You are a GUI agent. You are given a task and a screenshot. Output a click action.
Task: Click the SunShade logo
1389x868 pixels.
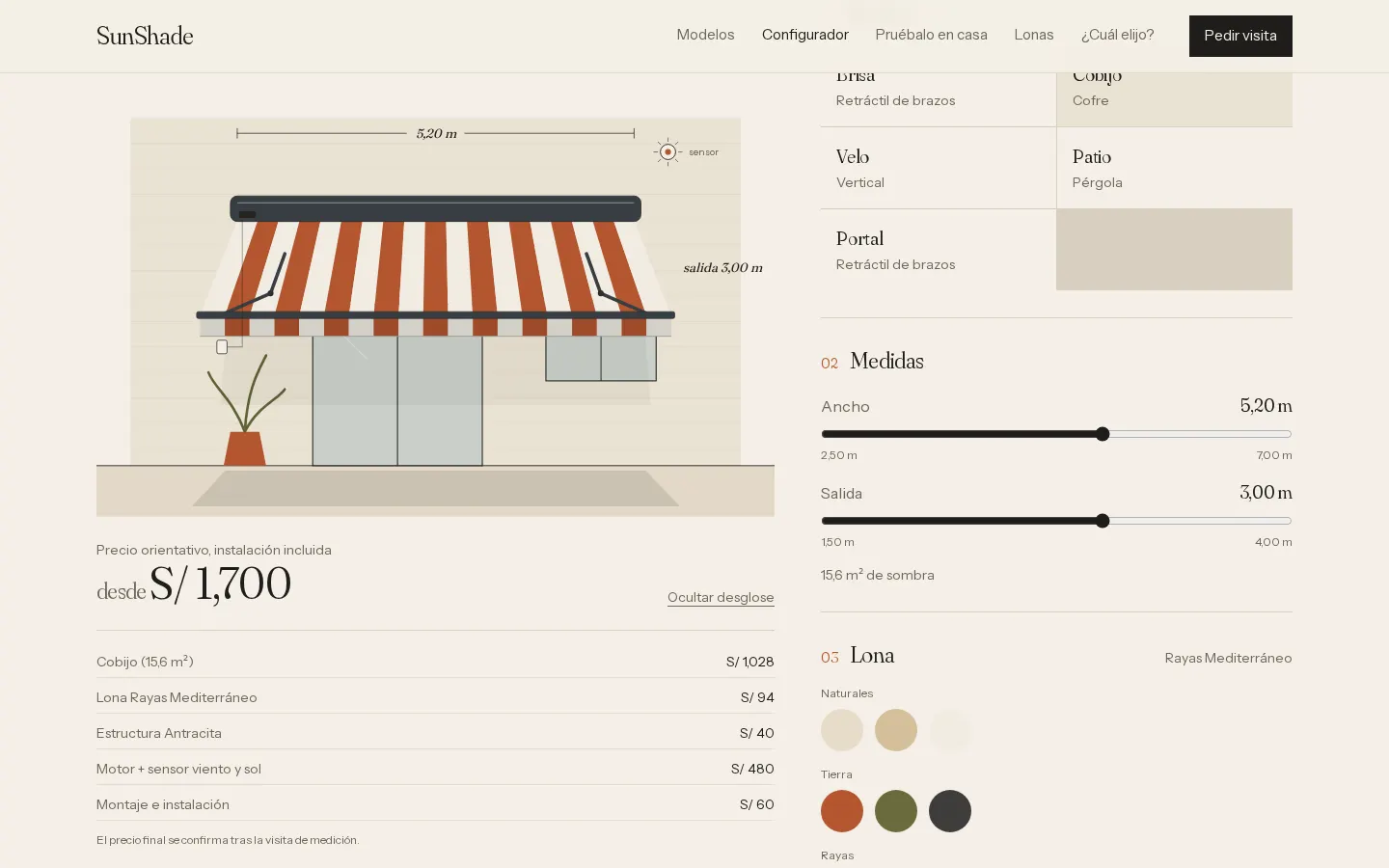145,36
